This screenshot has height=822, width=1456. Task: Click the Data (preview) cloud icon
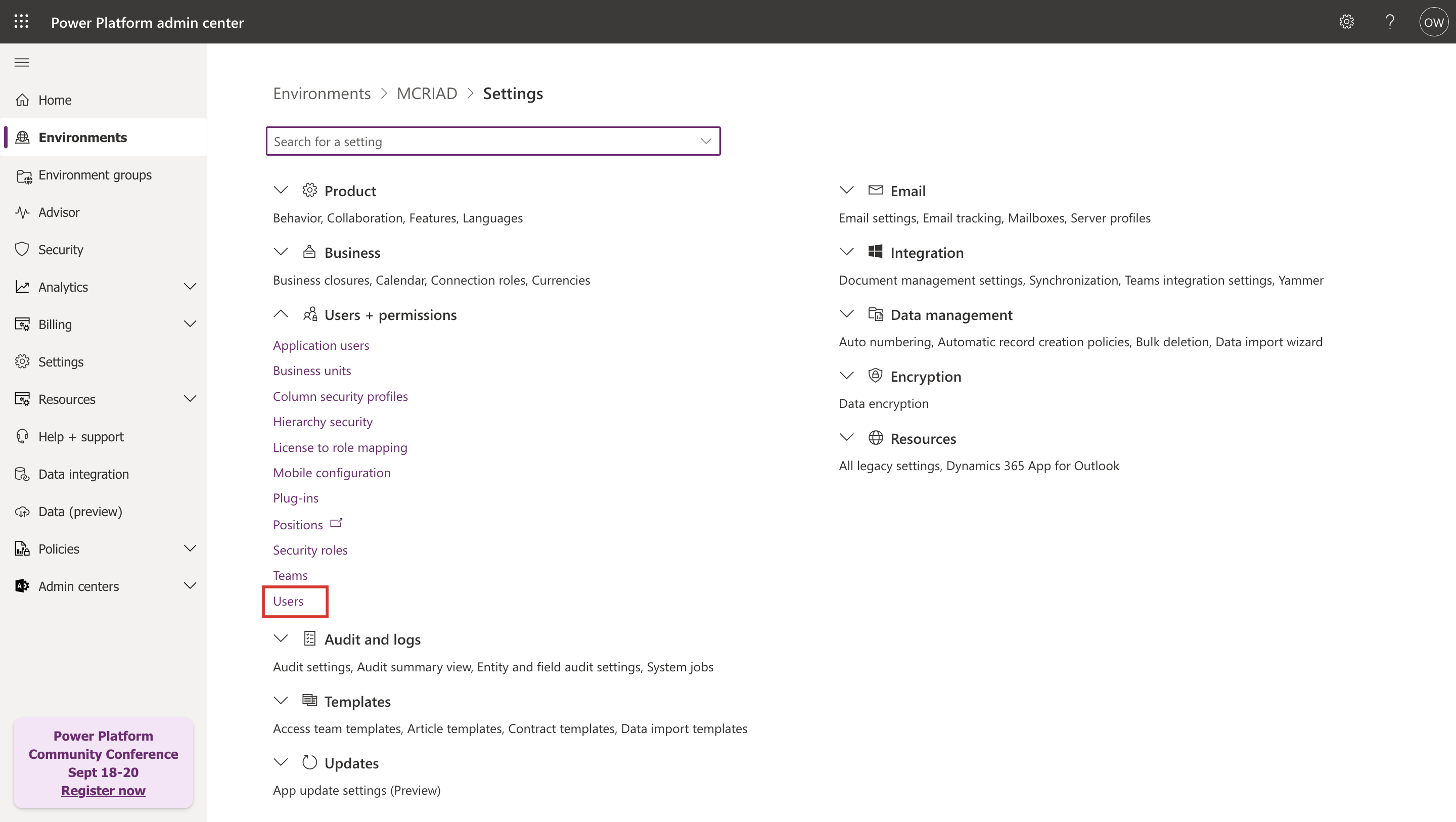pyautogui.click(x=22, y=512)
